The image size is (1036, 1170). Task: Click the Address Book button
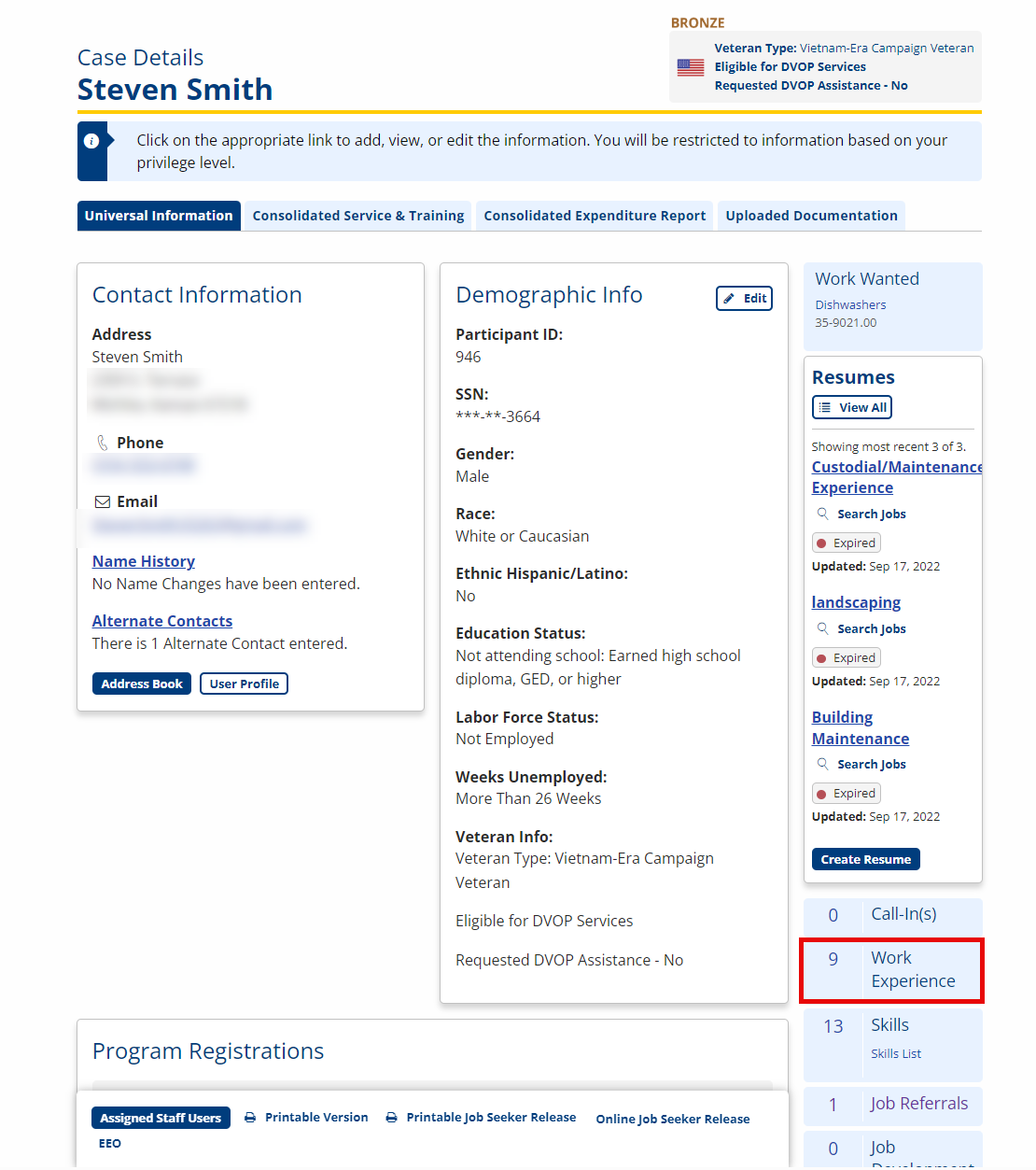pos(142,684)
